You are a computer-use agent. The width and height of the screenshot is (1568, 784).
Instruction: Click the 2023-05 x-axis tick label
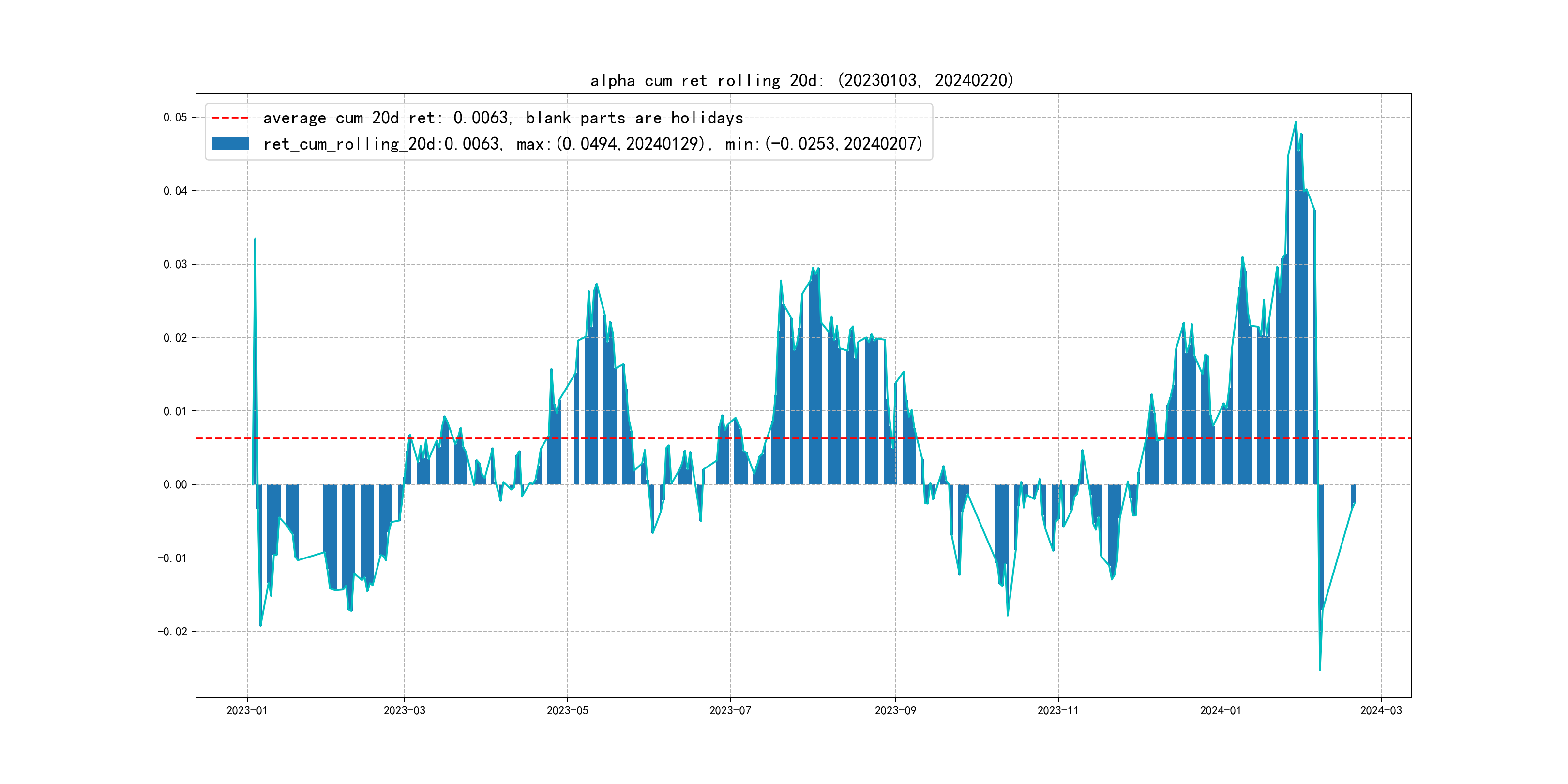[567, 710]
